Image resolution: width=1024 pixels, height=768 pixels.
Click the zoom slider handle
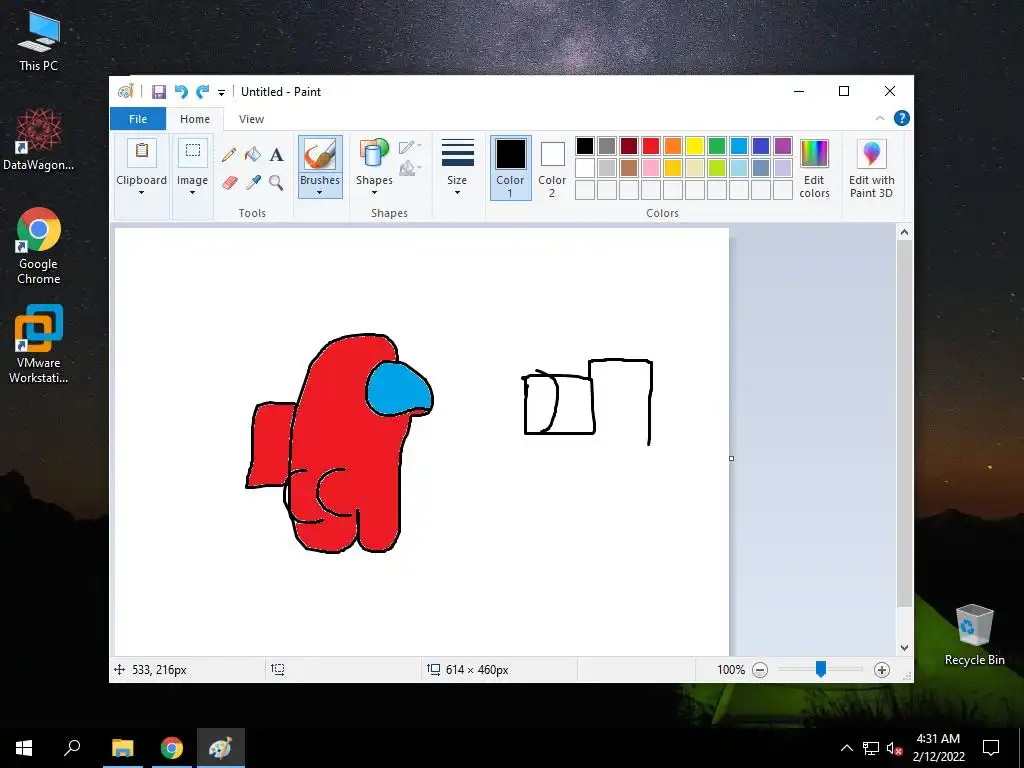pos(821,669)
